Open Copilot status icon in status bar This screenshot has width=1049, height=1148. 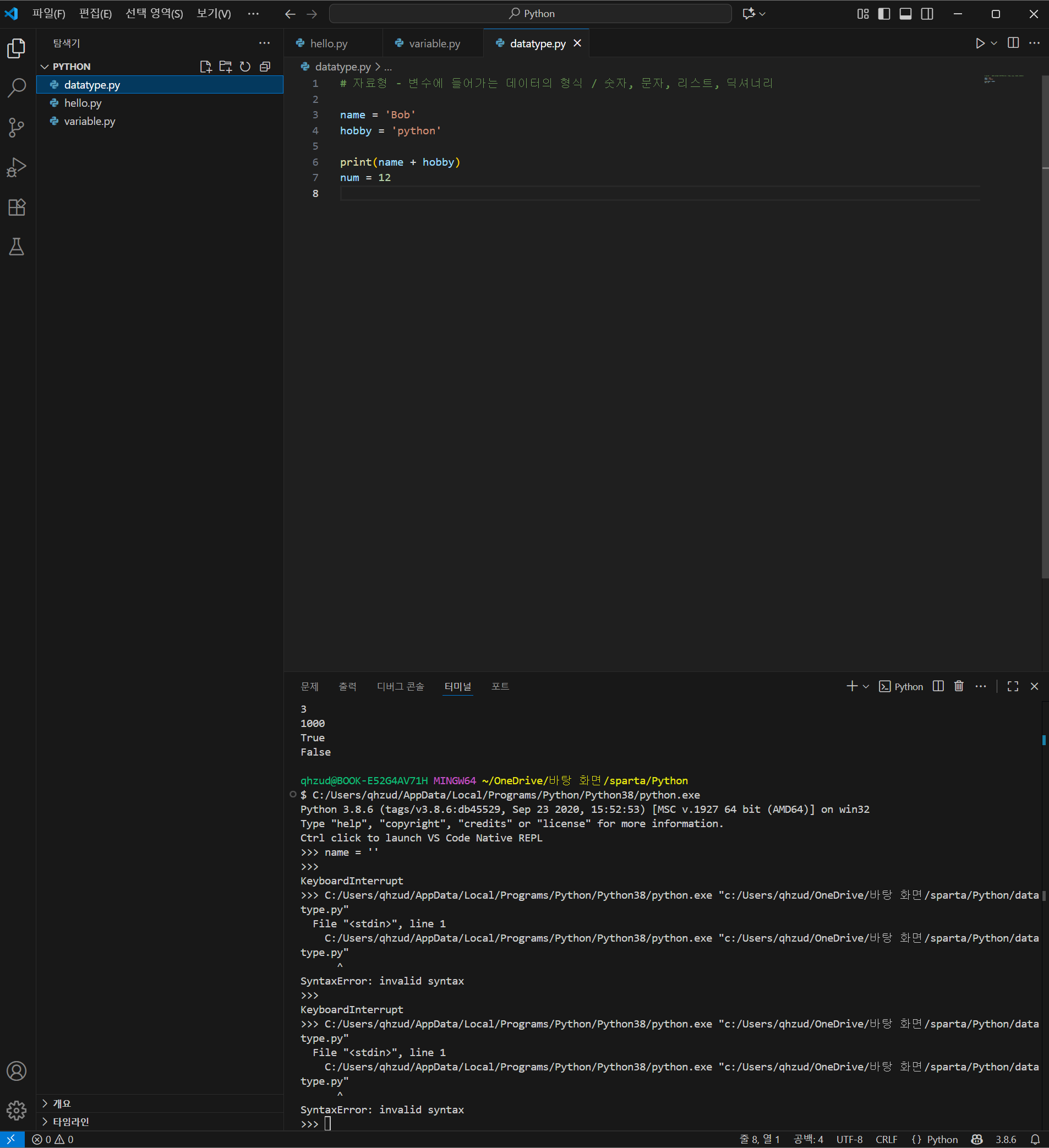(x=977, y=1139)
